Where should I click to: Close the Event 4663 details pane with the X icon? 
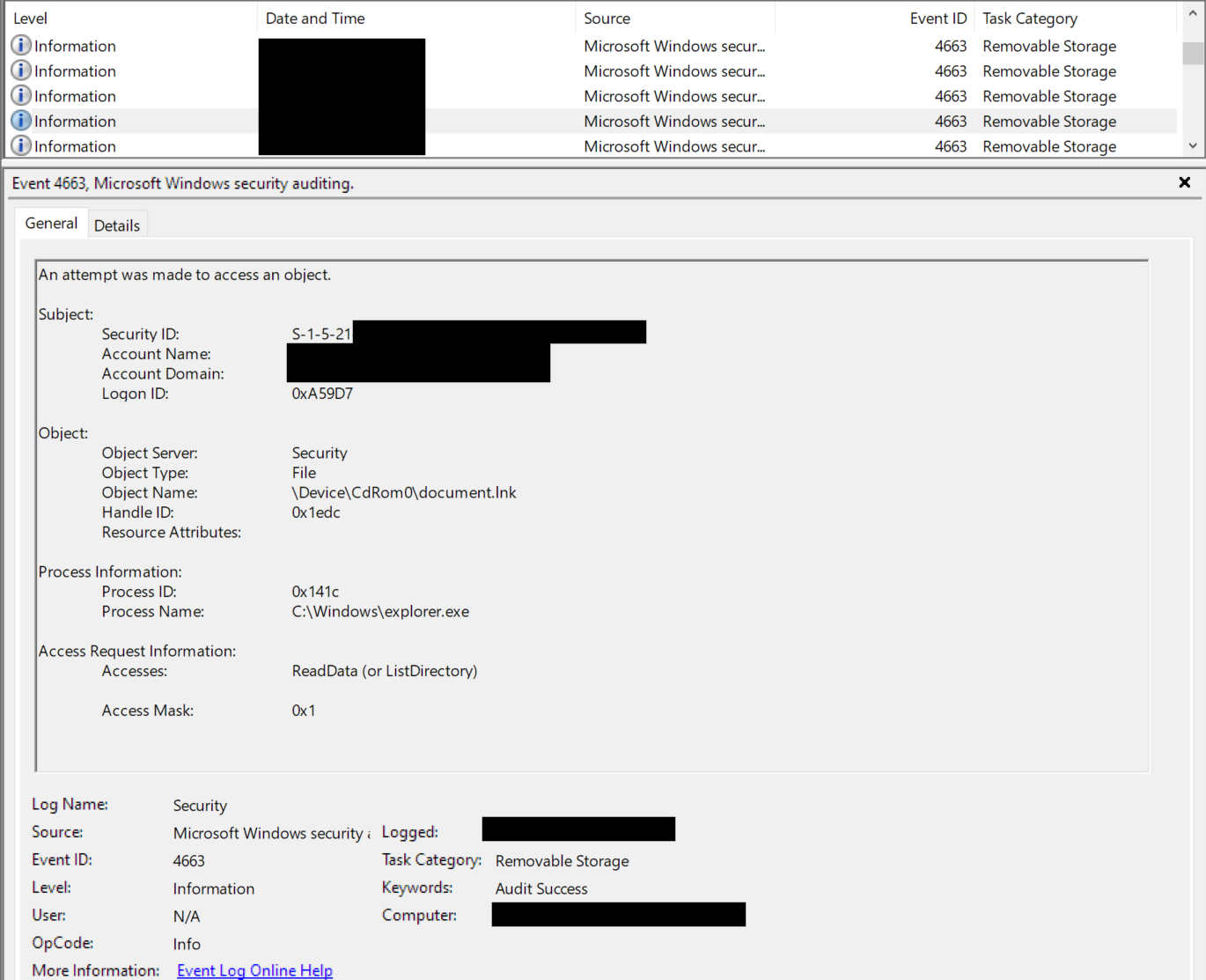1185,182
